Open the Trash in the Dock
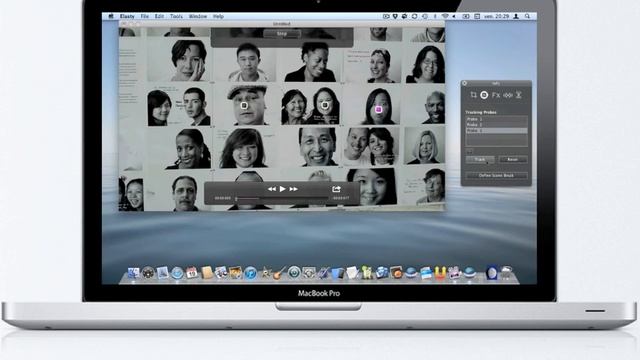This screenshot has width=640, height=360. (507, 272)
